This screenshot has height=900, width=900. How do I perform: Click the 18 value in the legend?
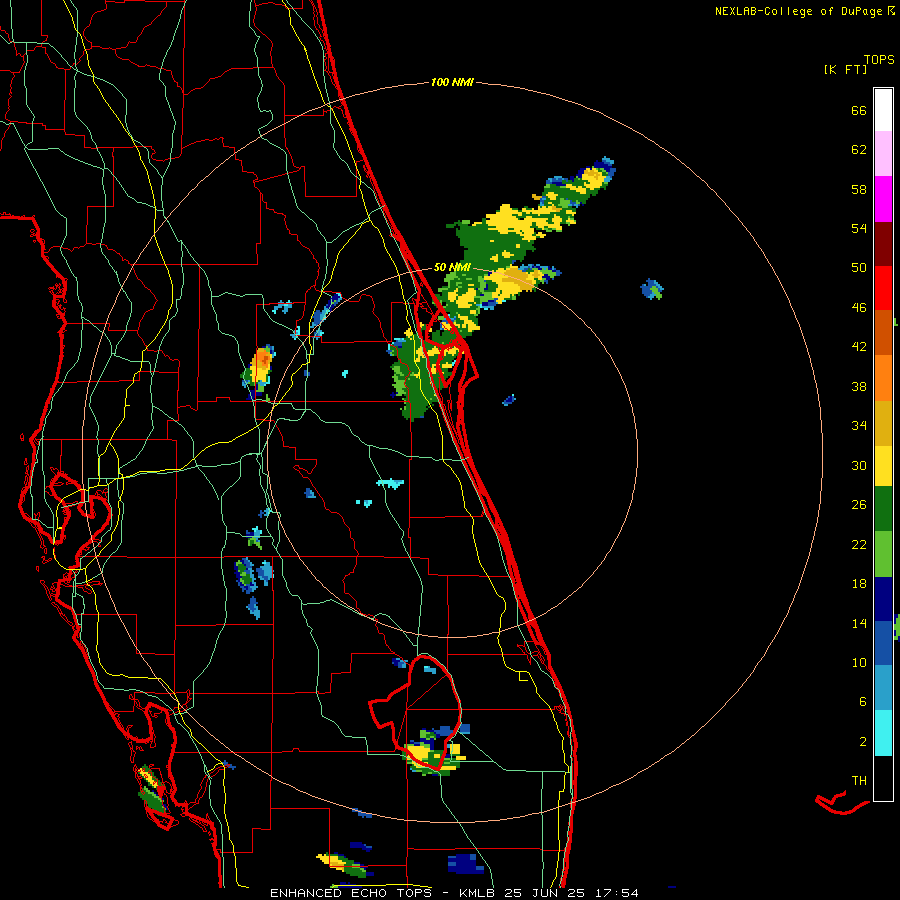859,584
